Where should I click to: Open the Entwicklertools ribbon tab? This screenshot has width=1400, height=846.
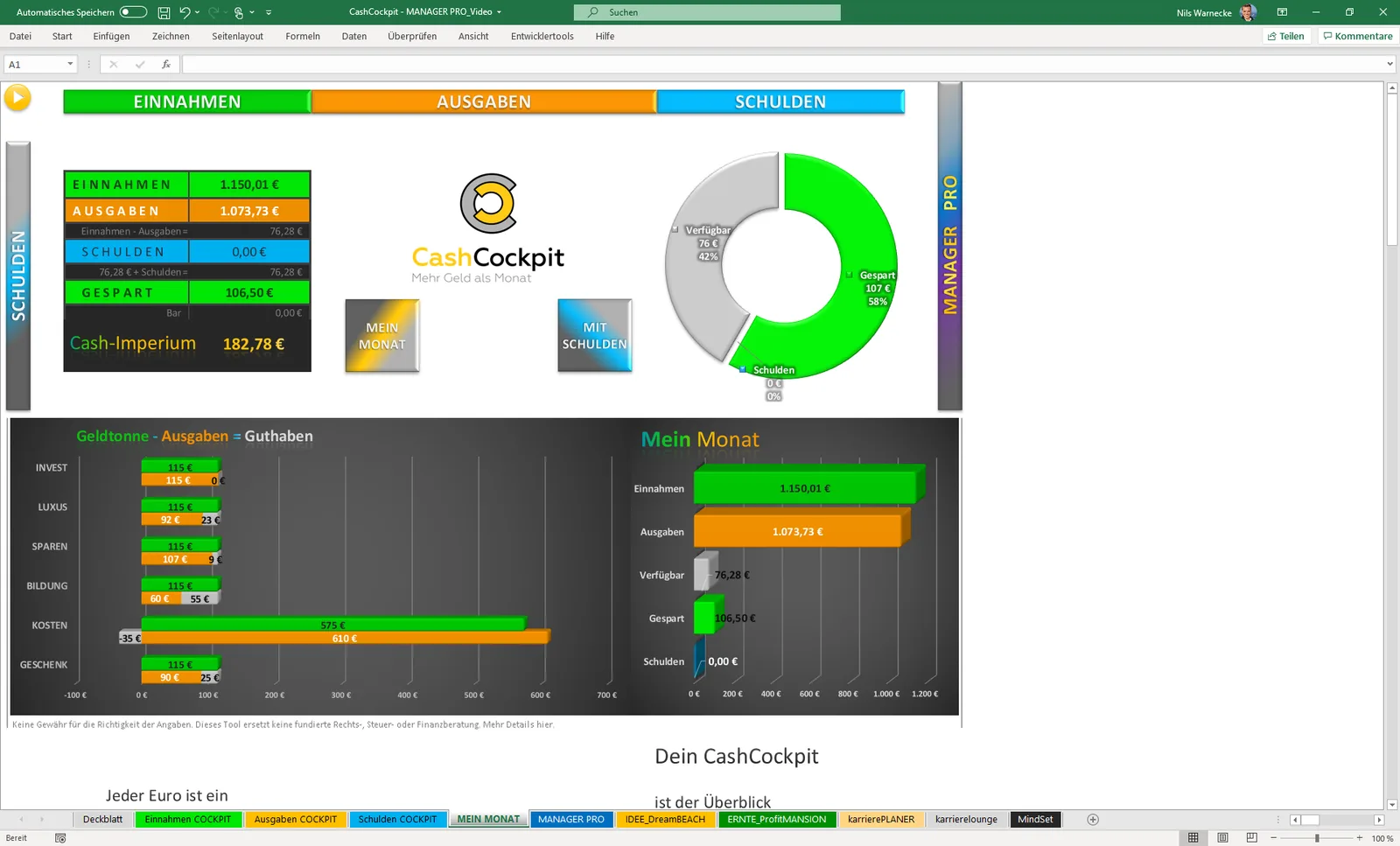point(542,37)
